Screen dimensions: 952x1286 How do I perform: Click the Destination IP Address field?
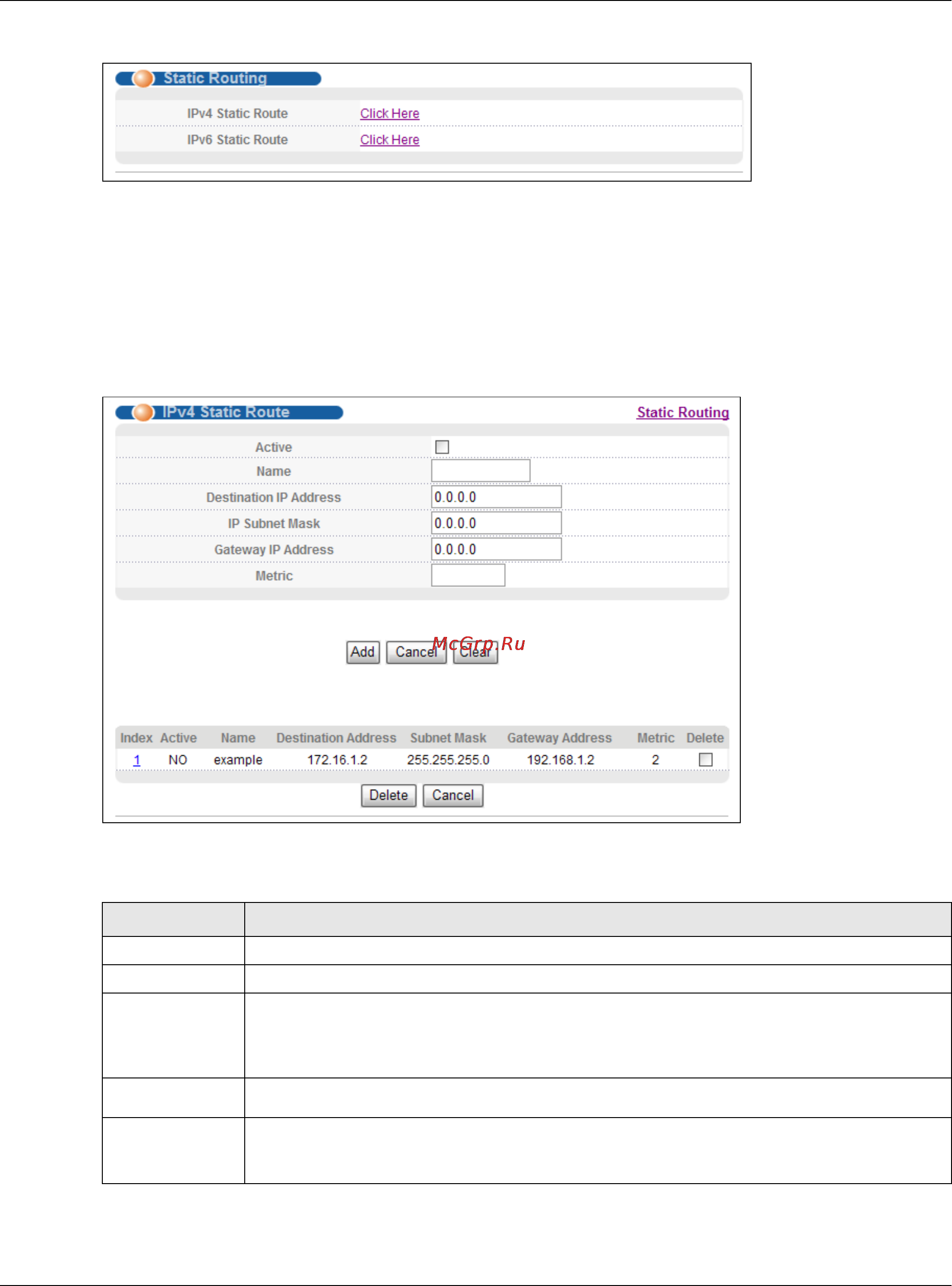coord(496,497)
